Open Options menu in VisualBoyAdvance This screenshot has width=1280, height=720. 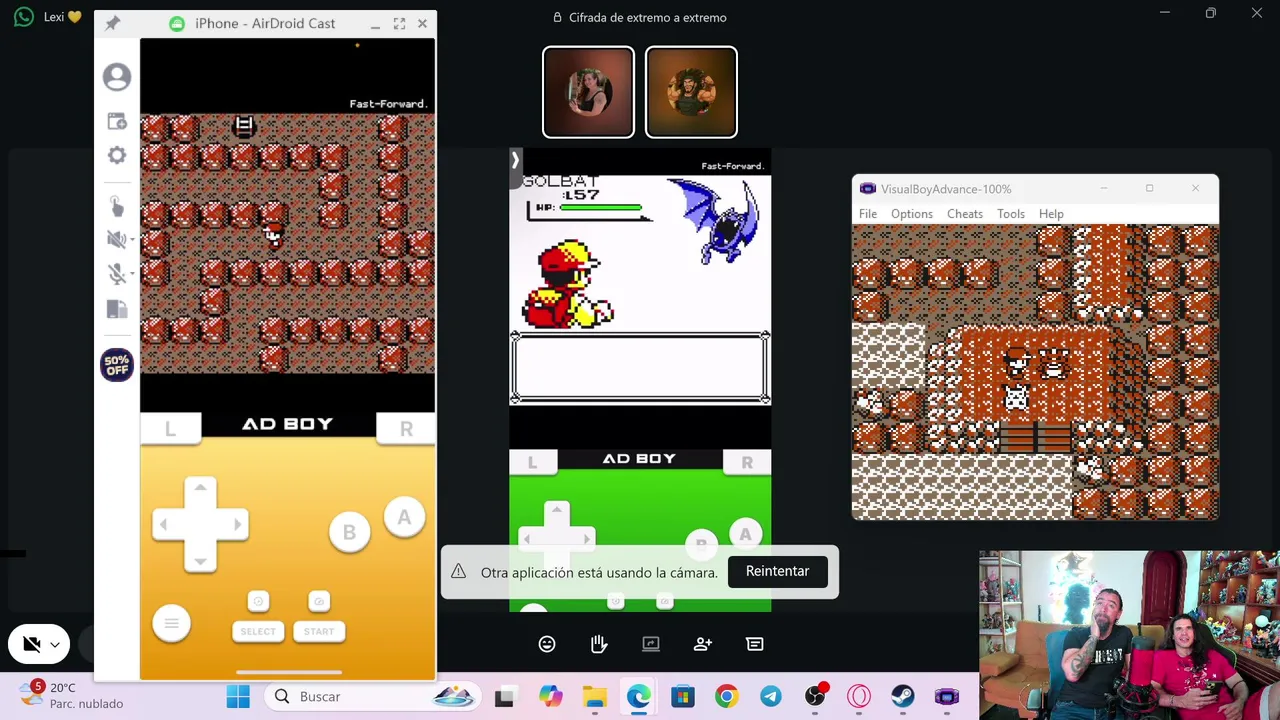[x=912, y=214]
